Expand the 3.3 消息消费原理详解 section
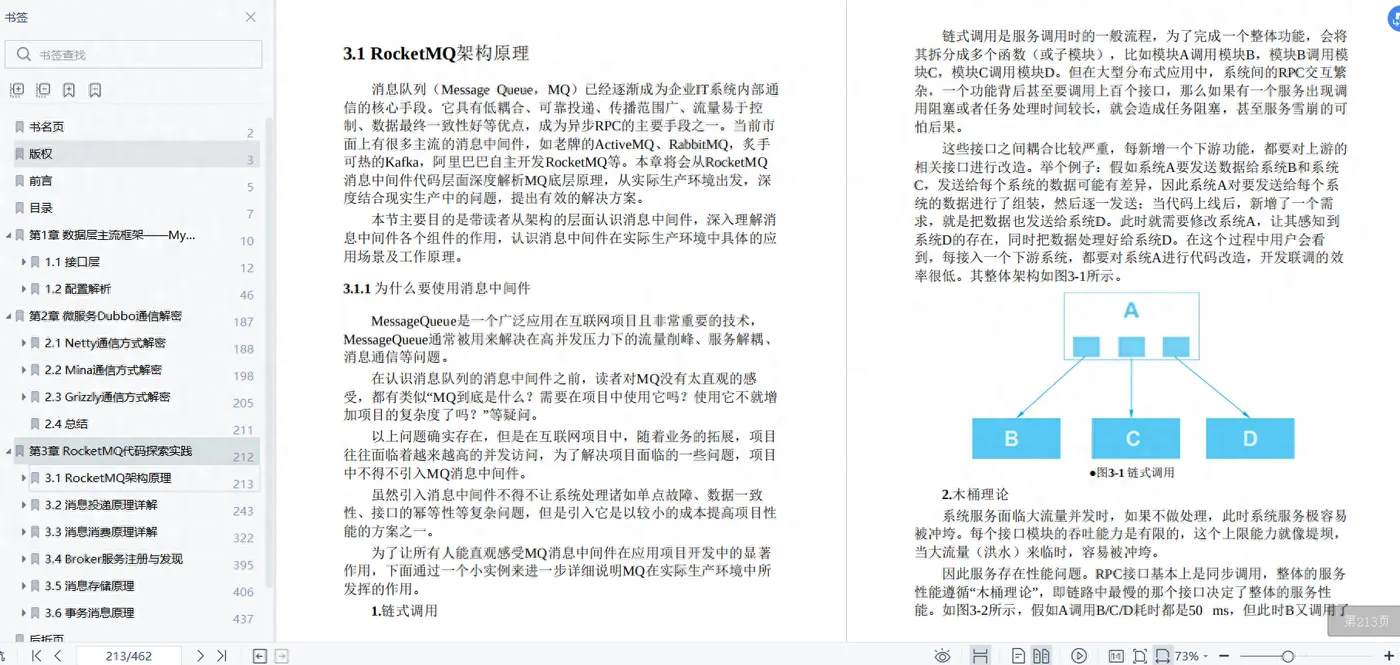 pyautogui.click(x=24, y=532)
